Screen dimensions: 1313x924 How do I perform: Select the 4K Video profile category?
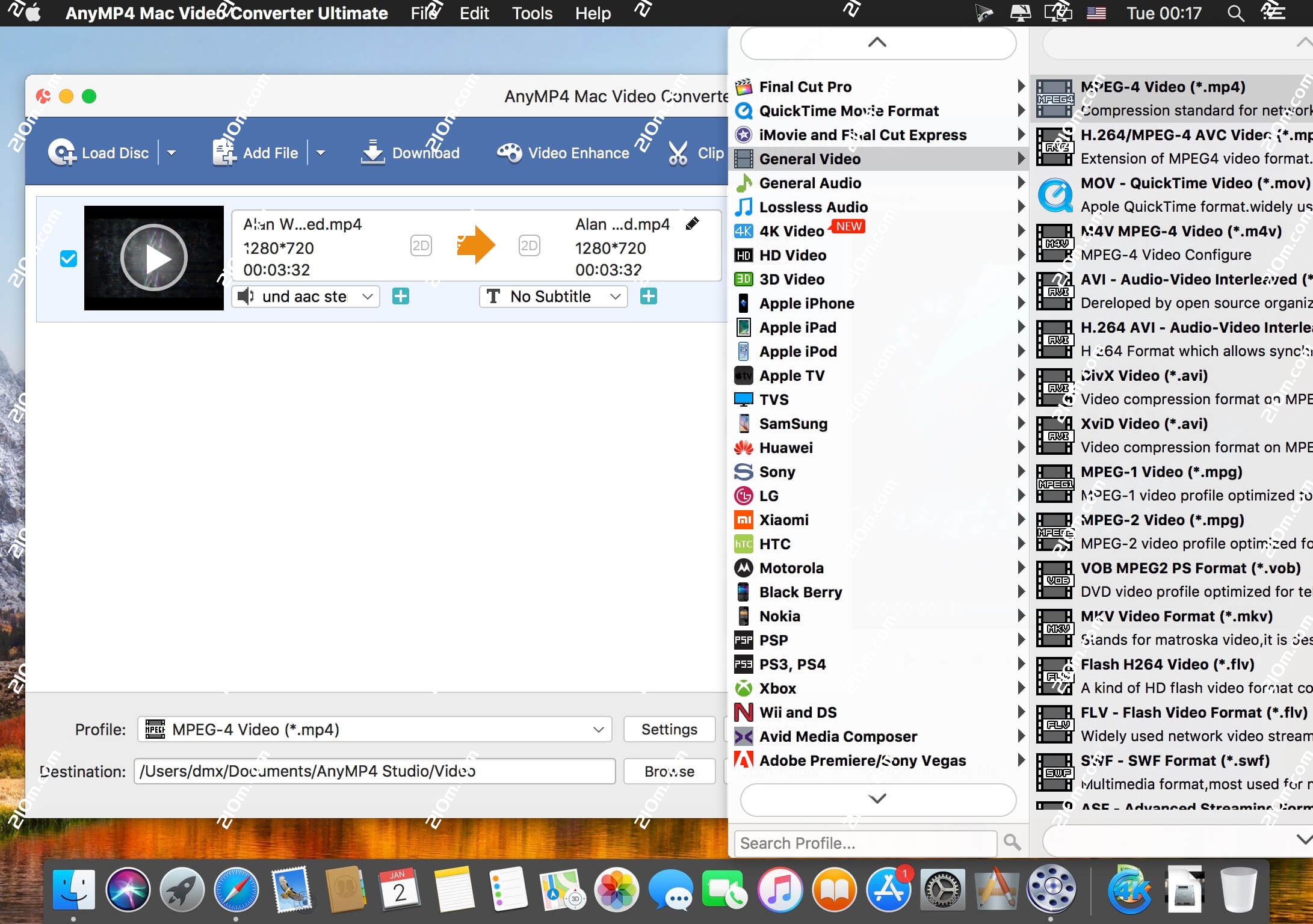click(x=789, y=231)
